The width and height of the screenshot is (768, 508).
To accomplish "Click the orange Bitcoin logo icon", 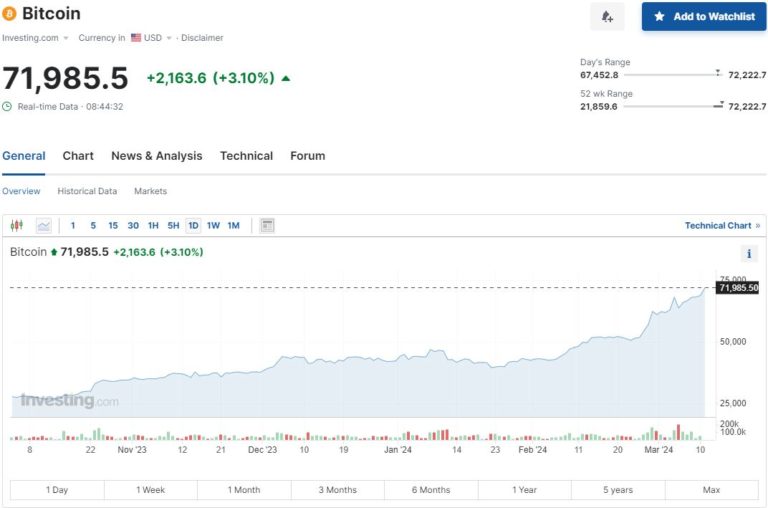I will [10, 14].
